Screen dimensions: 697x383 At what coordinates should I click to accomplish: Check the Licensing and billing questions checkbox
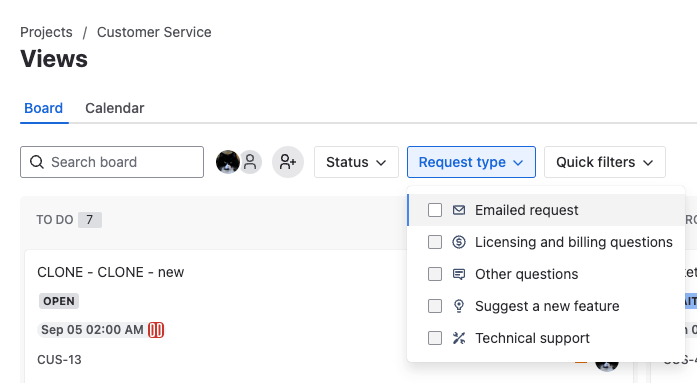(x=435, y=242)
